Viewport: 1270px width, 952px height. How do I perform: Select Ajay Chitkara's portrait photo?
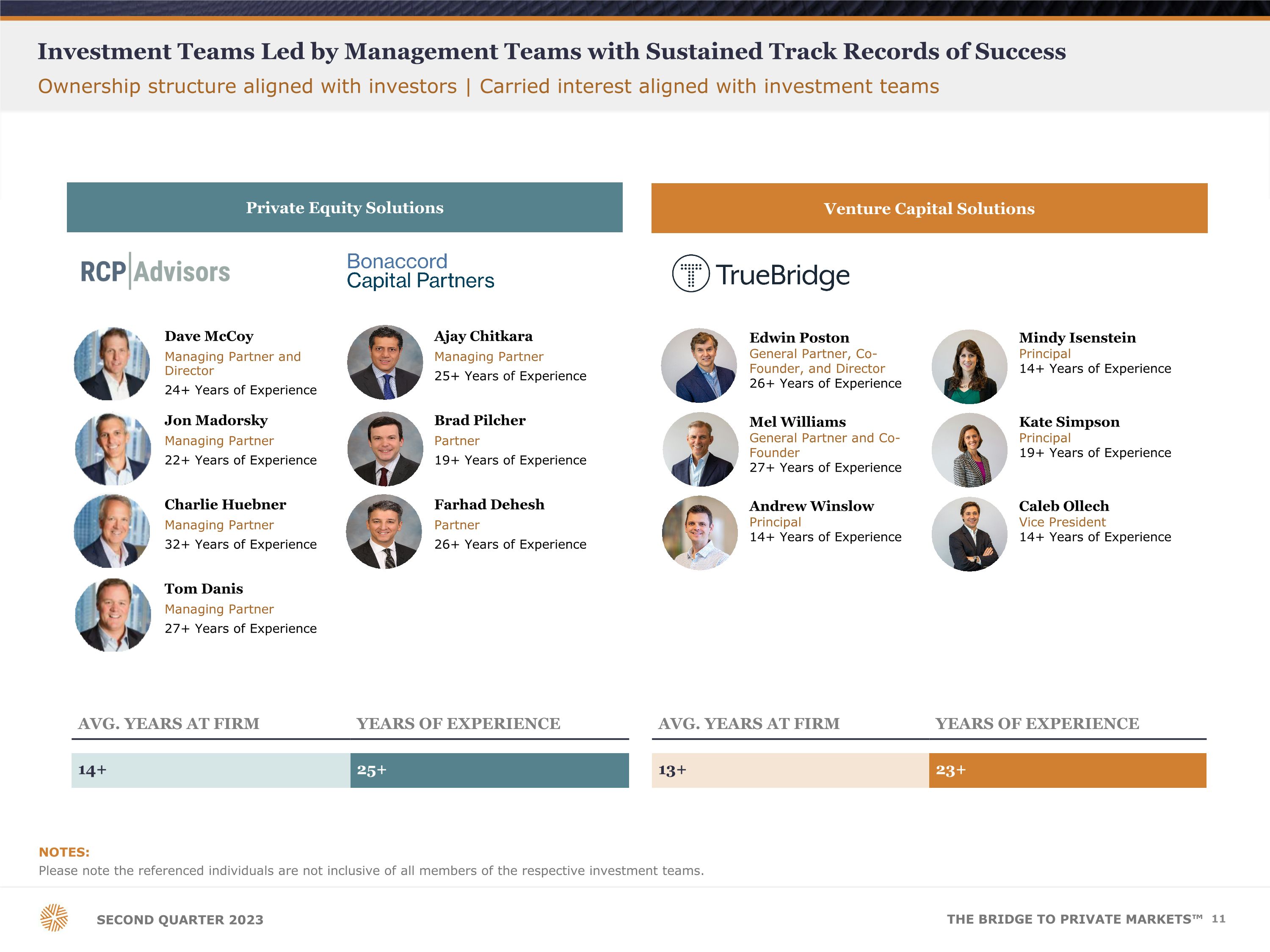(x=385, y=363)
